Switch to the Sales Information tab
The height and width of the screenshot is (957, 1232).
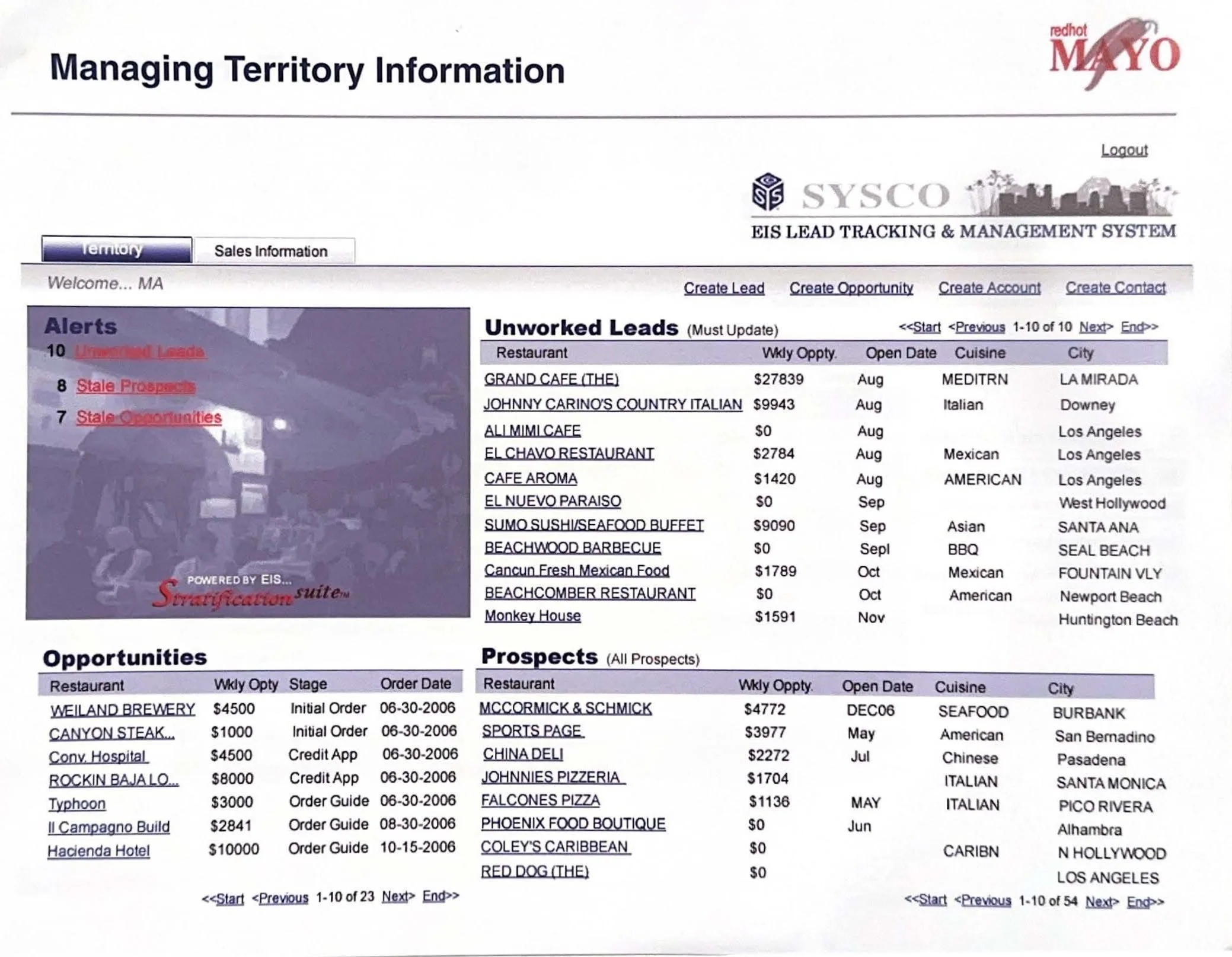[x=272, y=251]
